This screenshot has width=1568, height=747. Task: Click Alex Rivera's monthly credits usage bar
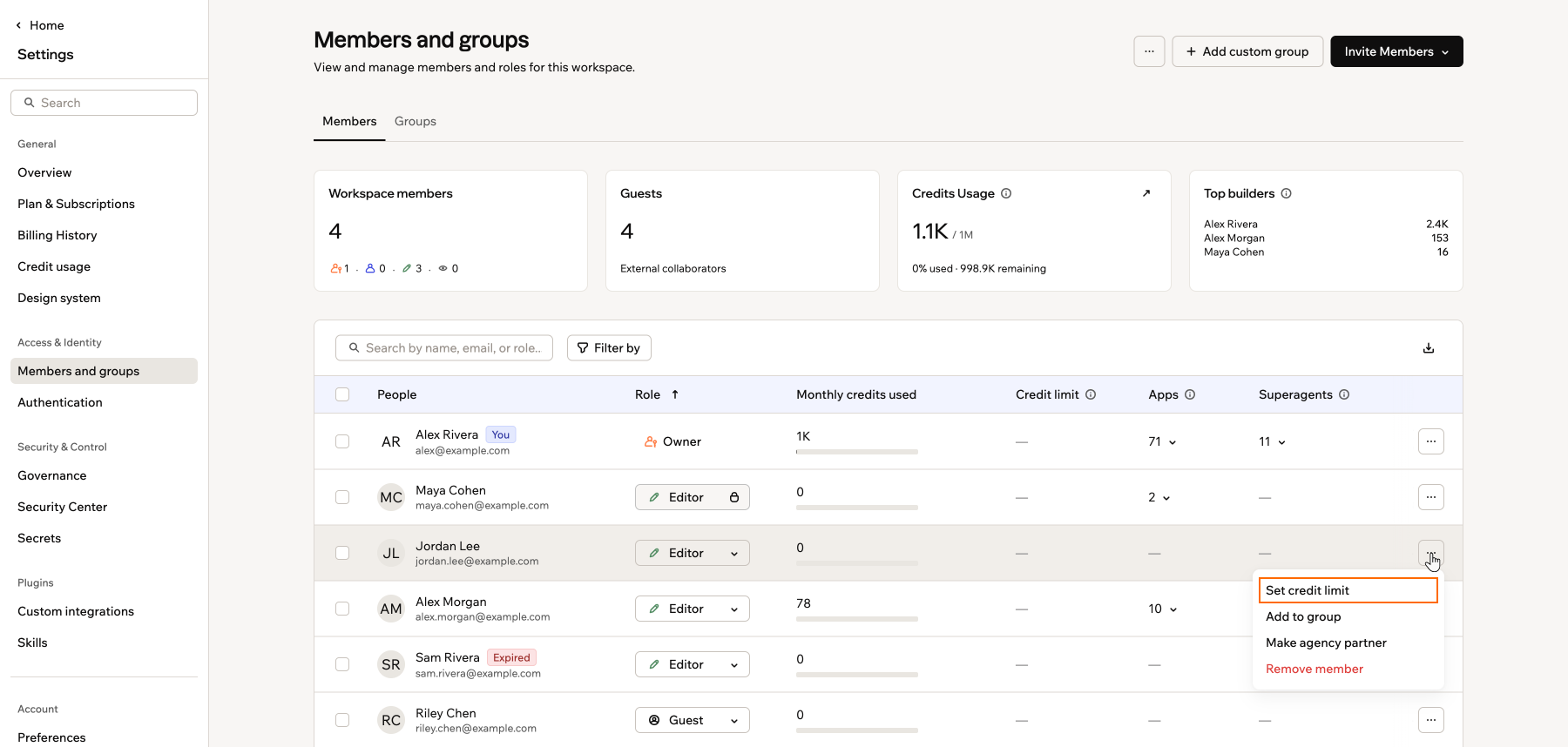pos(857,452)
